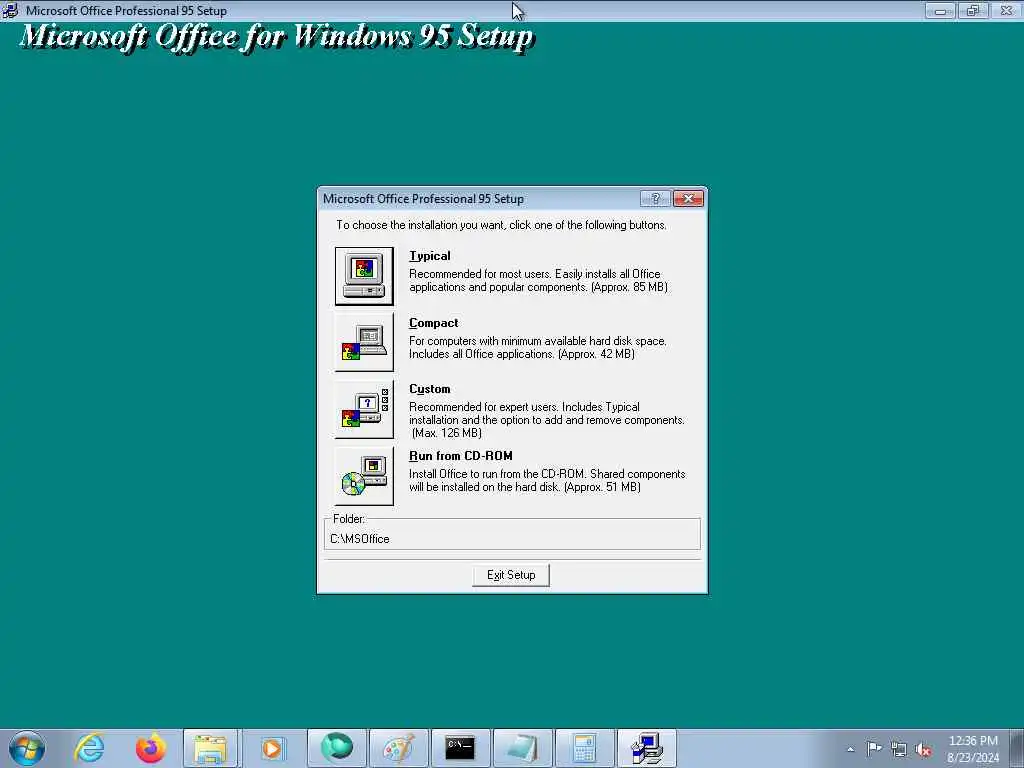Open the Calculator taskbar icon
1024x768 pixels.
[584, 748]
